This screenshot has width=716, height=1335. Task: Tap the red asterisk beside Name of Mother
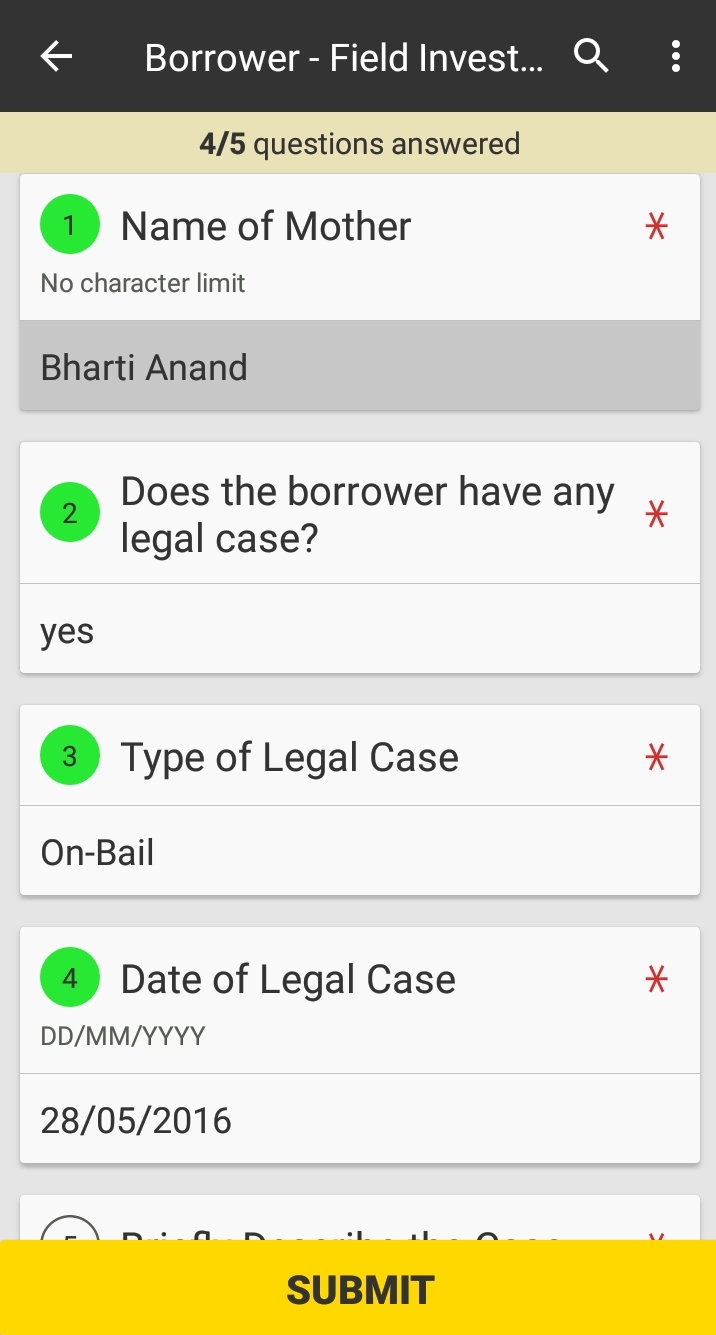pyautogui.click(x=656, y=228)
